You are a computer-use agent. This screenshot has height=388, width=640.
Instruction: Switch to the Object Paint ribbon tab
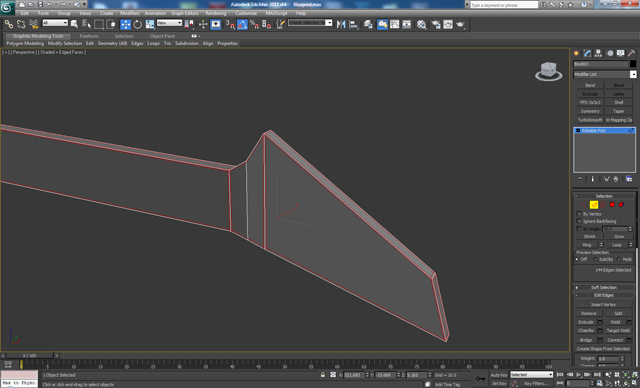(162, 36)
